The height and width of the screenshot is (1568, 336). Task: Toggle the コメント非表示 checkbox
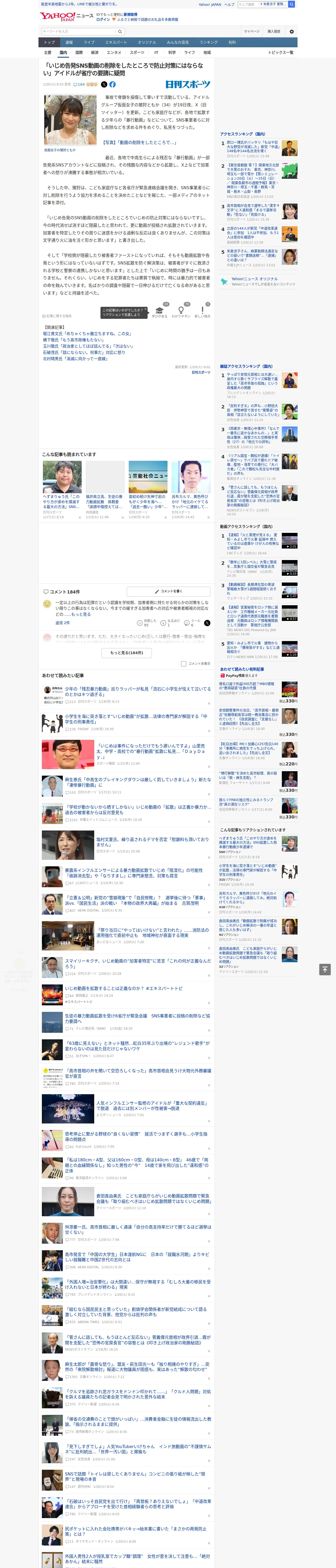(183, 664)
